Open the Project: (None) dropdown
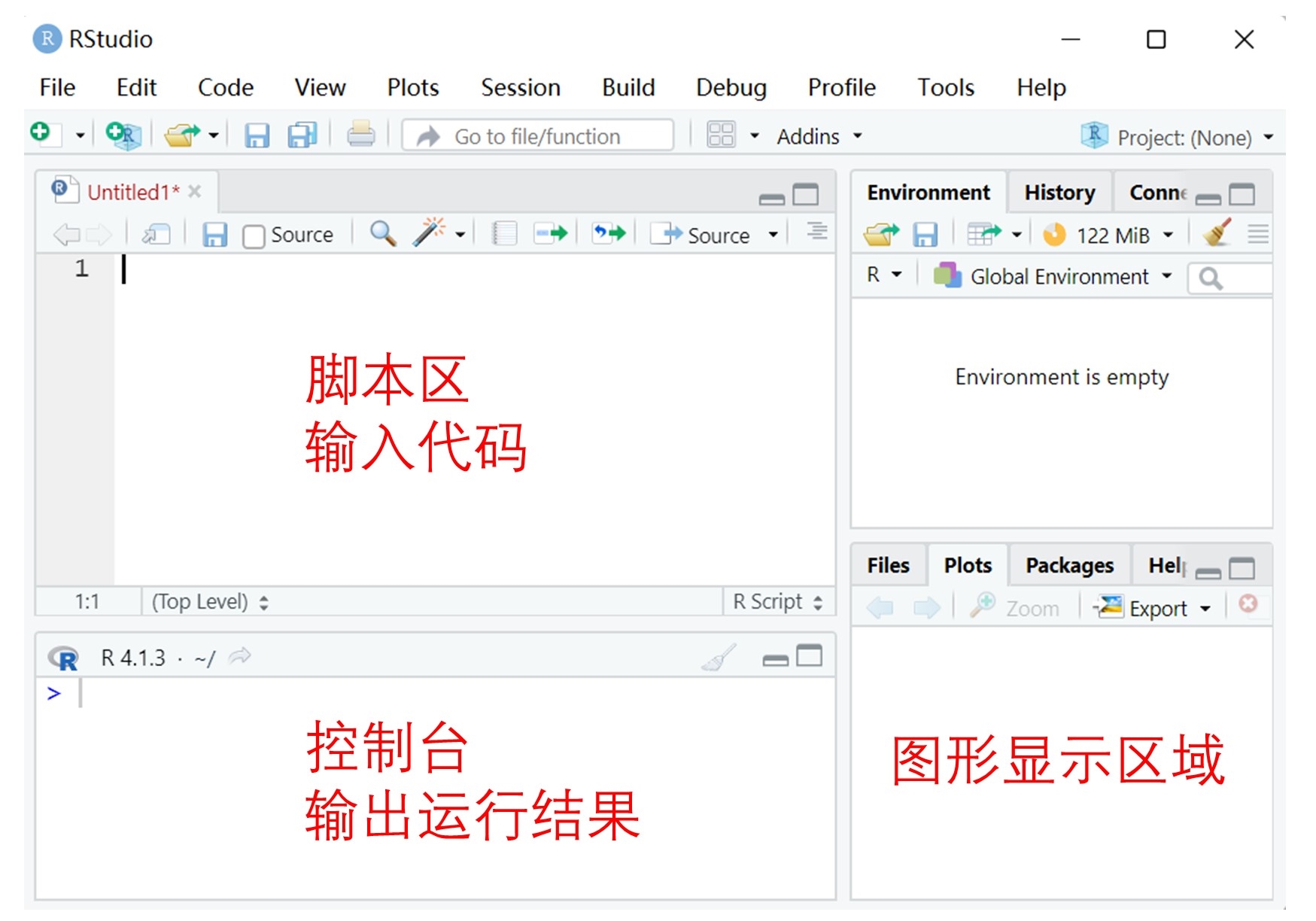The width and height of the screenshot is (1316, 921). coord(1178,137)
